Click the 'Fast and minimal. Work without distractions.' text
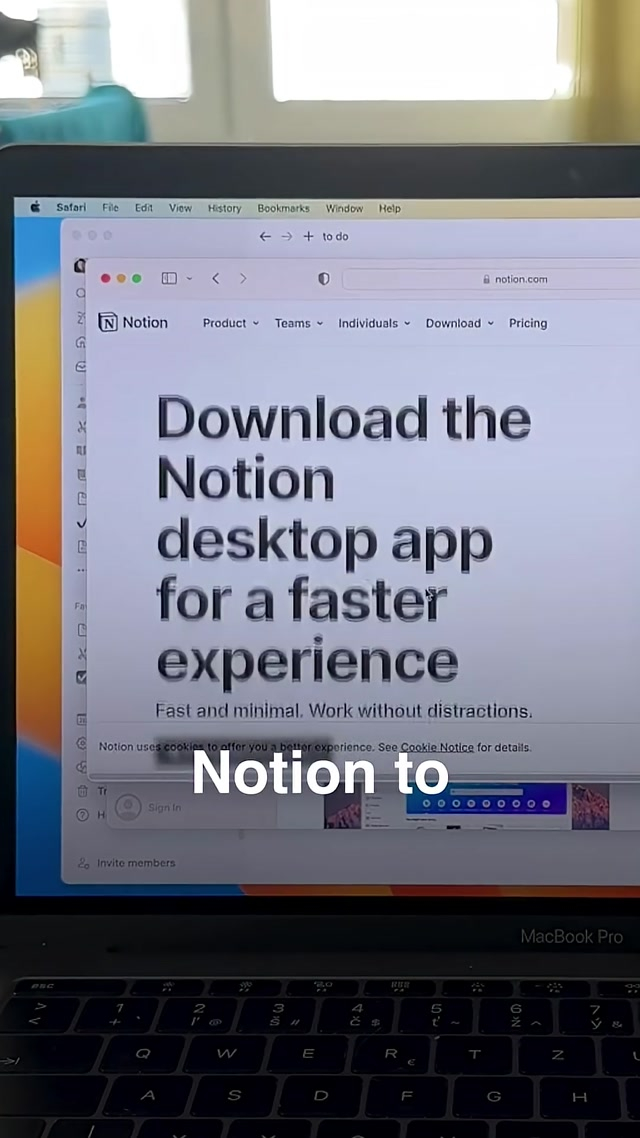 pos(344,711)
